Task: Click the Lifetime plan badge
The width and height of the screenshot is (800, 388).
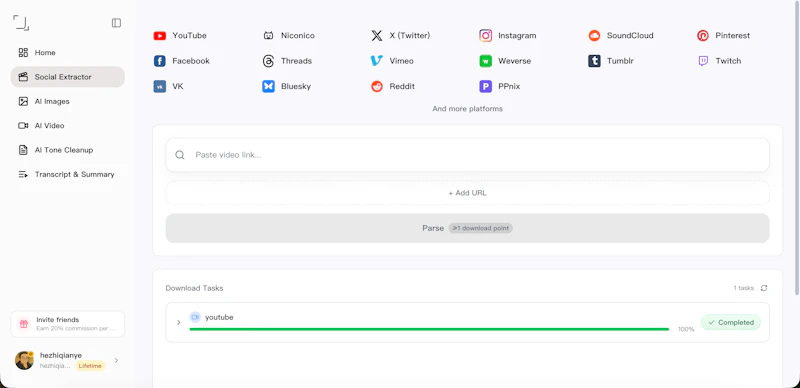Action: click(x=90, y=366)
